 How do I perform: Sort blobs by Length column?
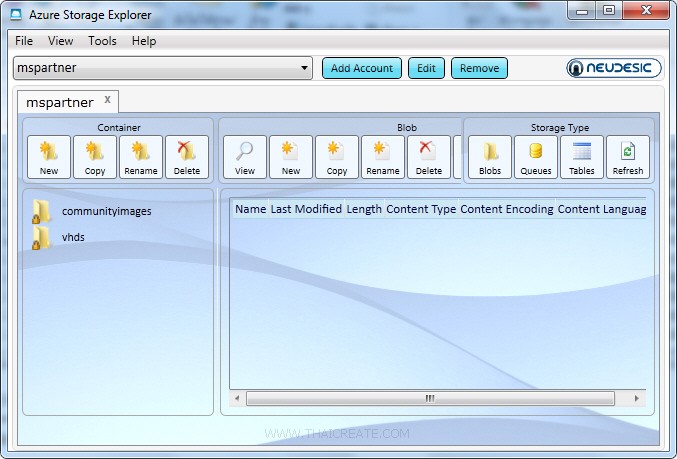pos(364,209)
